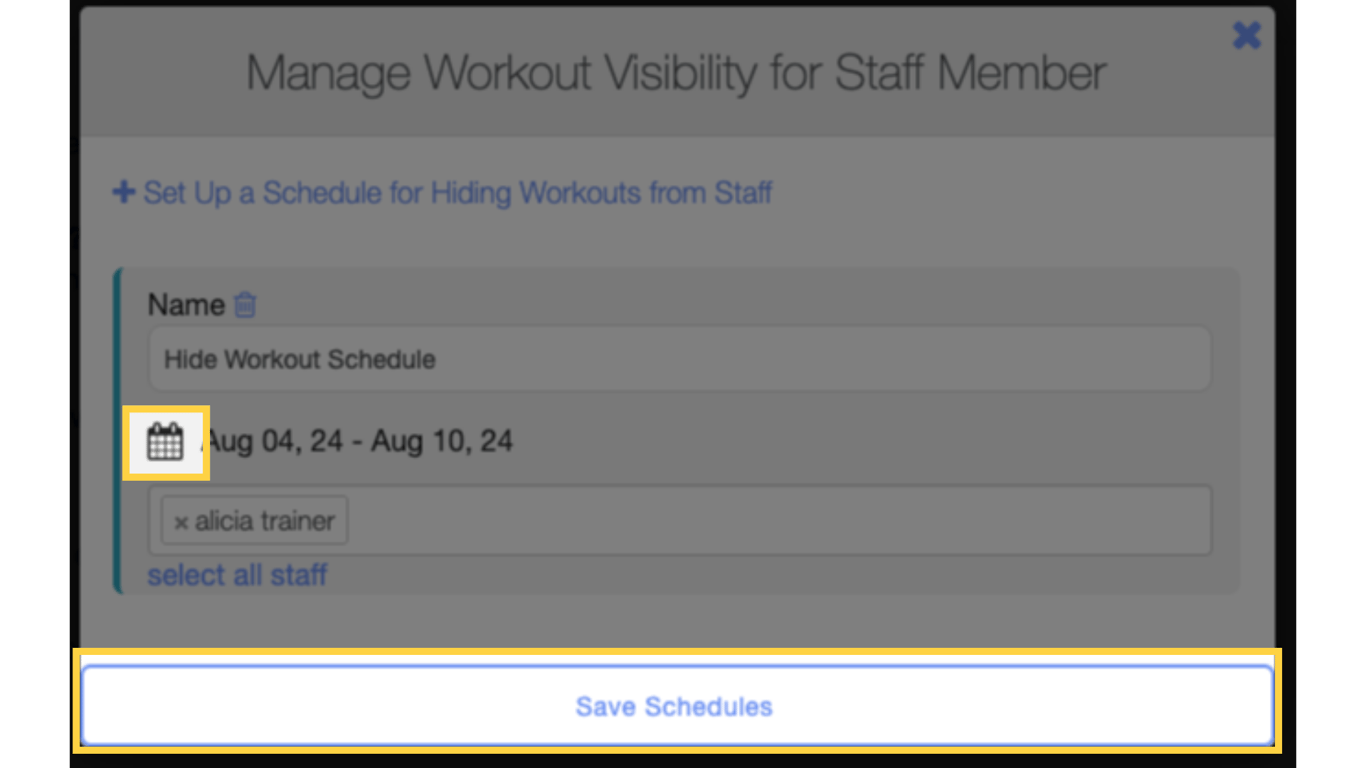Select the 'alicia trainer' tag
This screenshot has height=768, width=1366.
tap(262, 520)
